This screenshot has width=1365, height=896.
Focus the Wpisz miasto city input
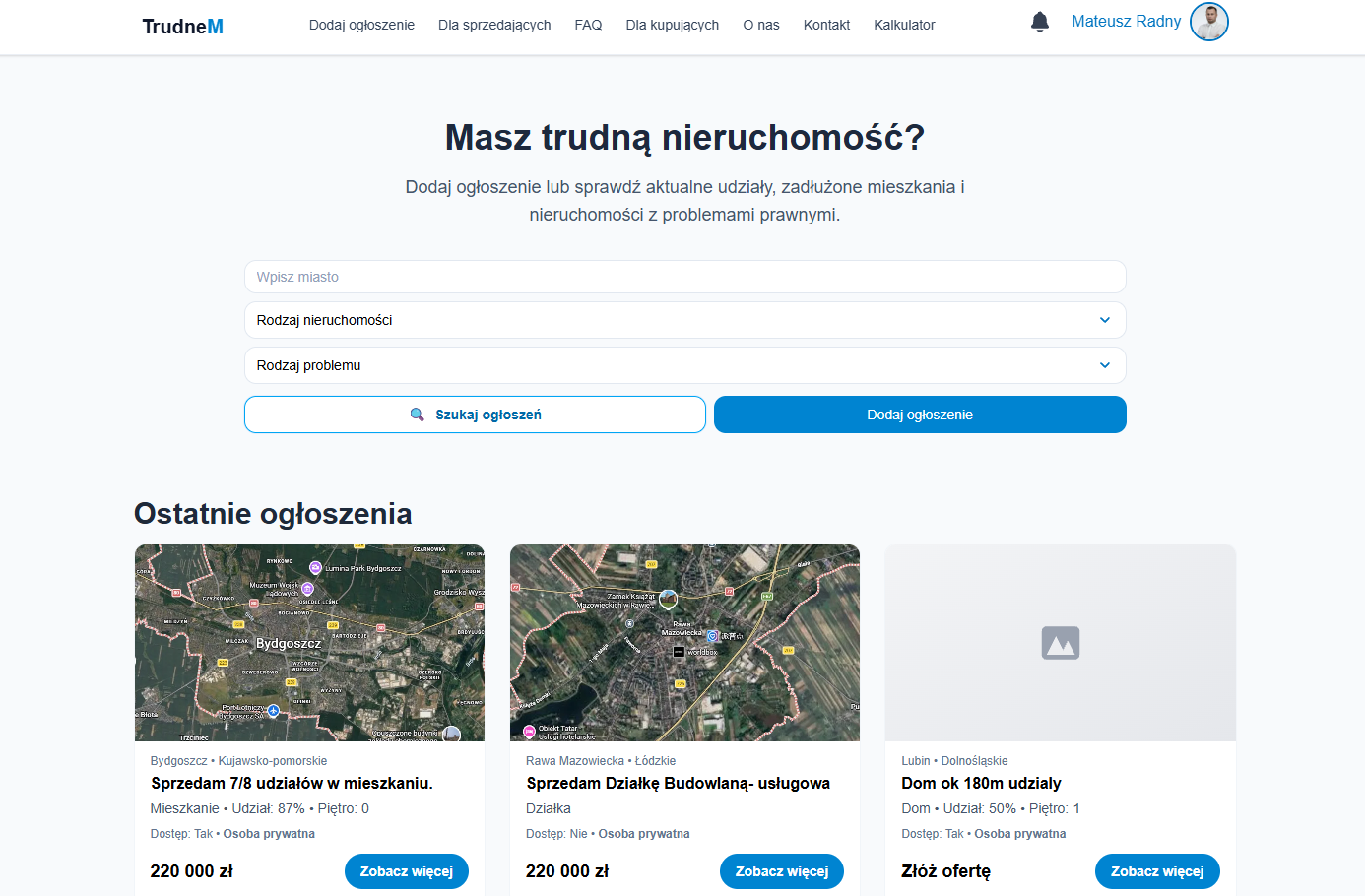(x=685, y=277)
